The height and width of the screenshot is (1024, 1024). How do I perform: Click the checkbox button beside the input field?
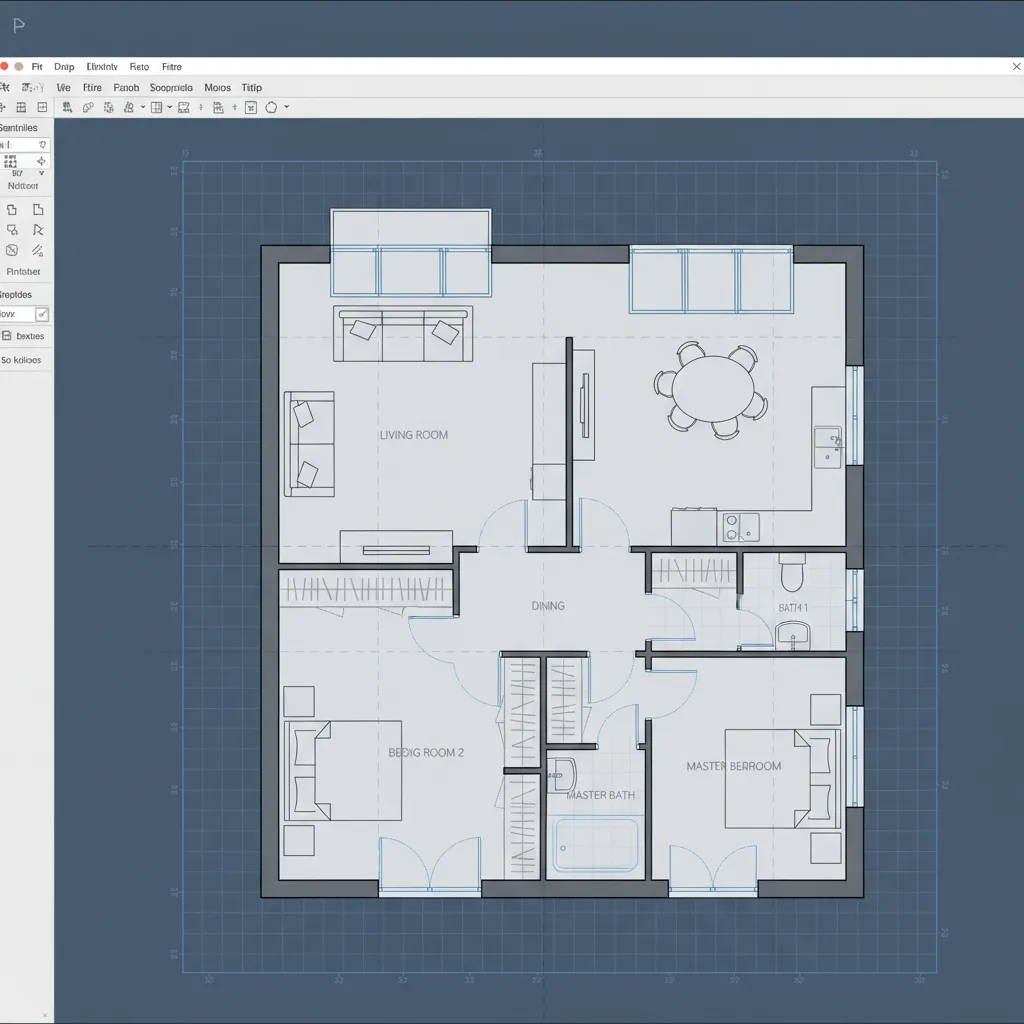tap(42, 315)
